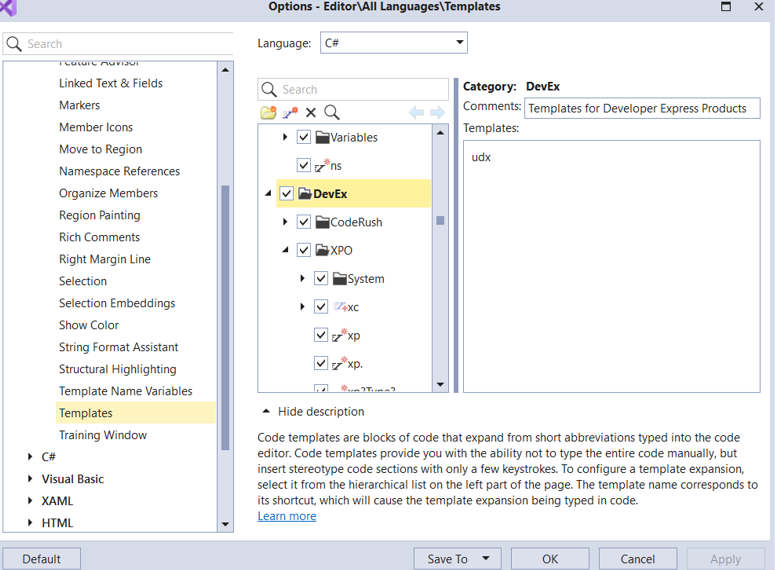Click the OK button
This screenshot has height=570, width=775.
550,559
